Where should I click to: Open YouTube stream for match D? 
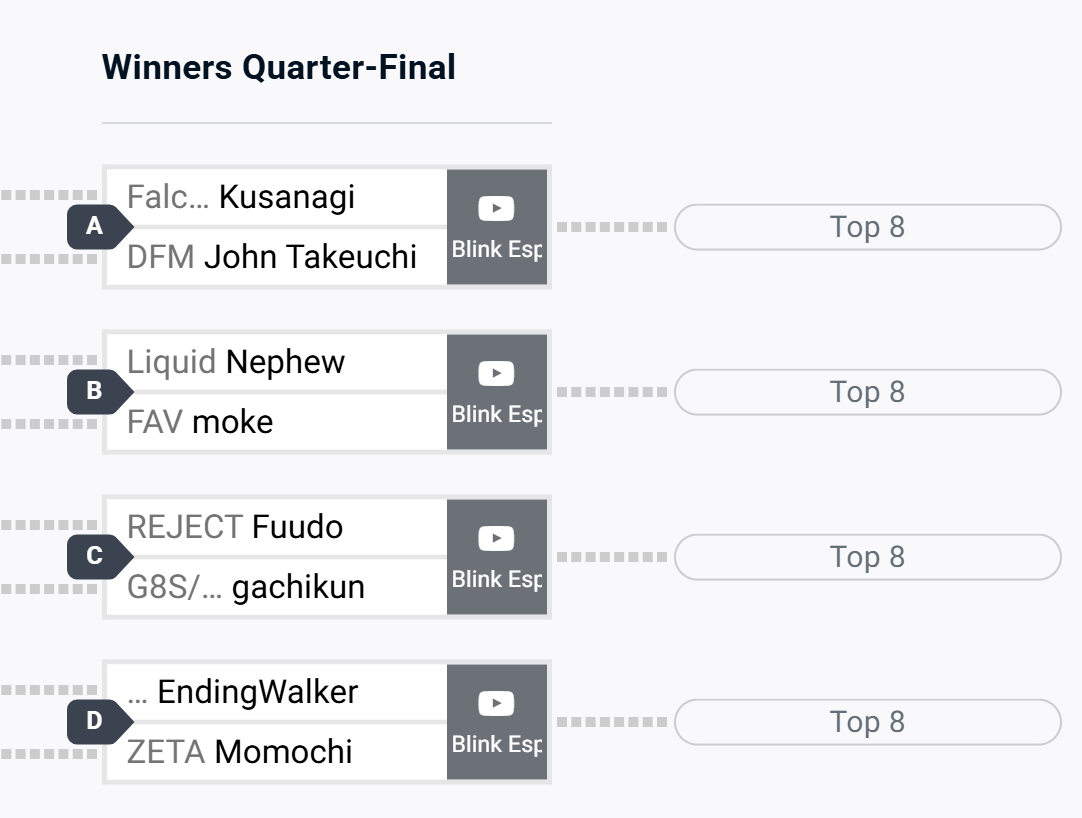(x=497, y=722)
